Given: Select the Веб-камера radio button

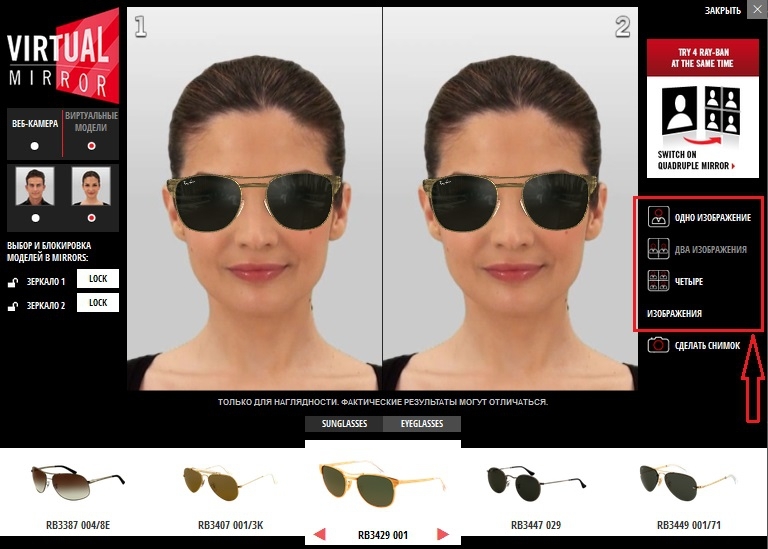Looking at the screenshot, I should (x=35, y=146).
